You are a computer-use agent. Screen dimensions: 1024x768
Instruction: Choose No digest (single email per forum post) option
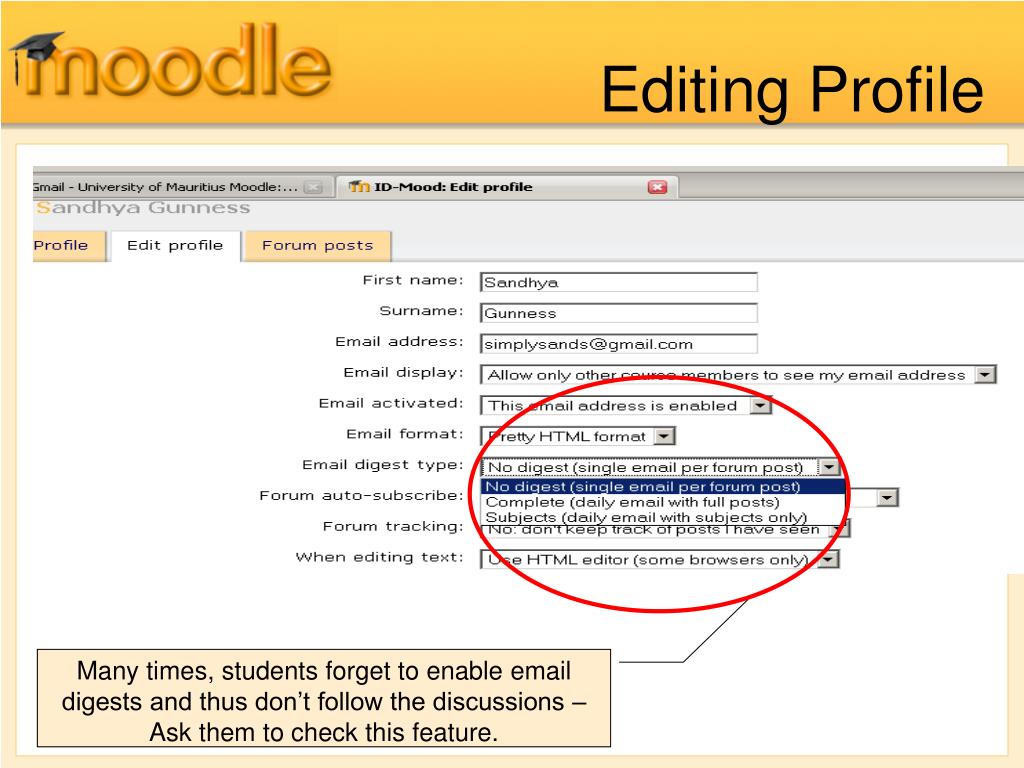coord(663,487)
